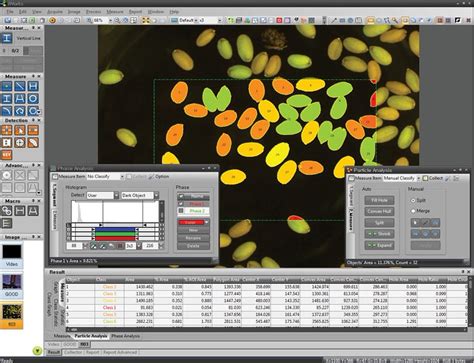The height and width of the screenshot is (363, 474).
Task: Open the Manual Classify dropdown
Action: (419, 178)
